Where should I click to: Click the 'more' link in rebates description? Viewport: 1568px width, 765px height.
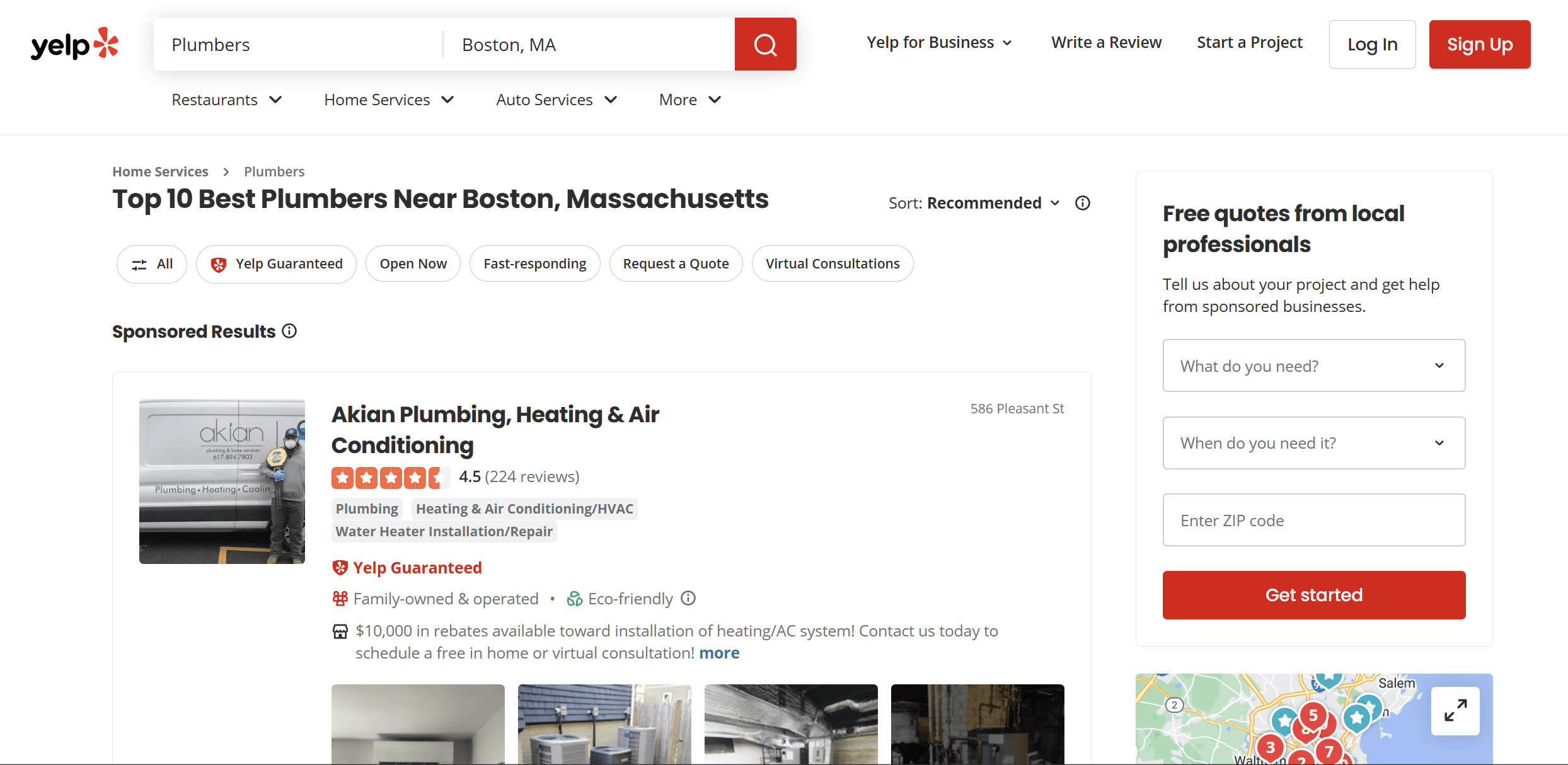coord(719,653)
